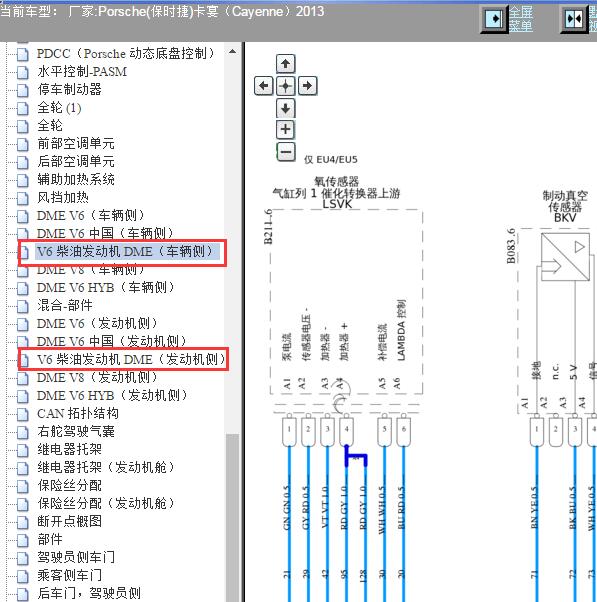Open 辅助加热系统 entry

(76, 179)
